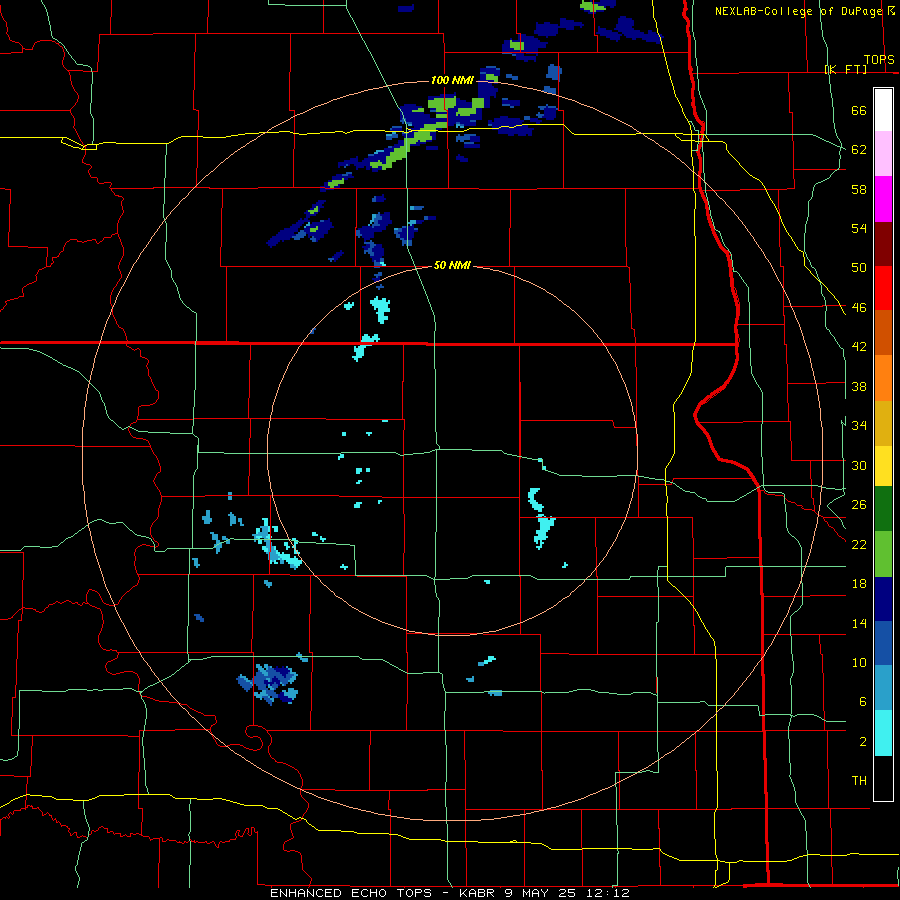Select the gold legend color block
This screenshot has height=900, width=900.
point(883,424)
